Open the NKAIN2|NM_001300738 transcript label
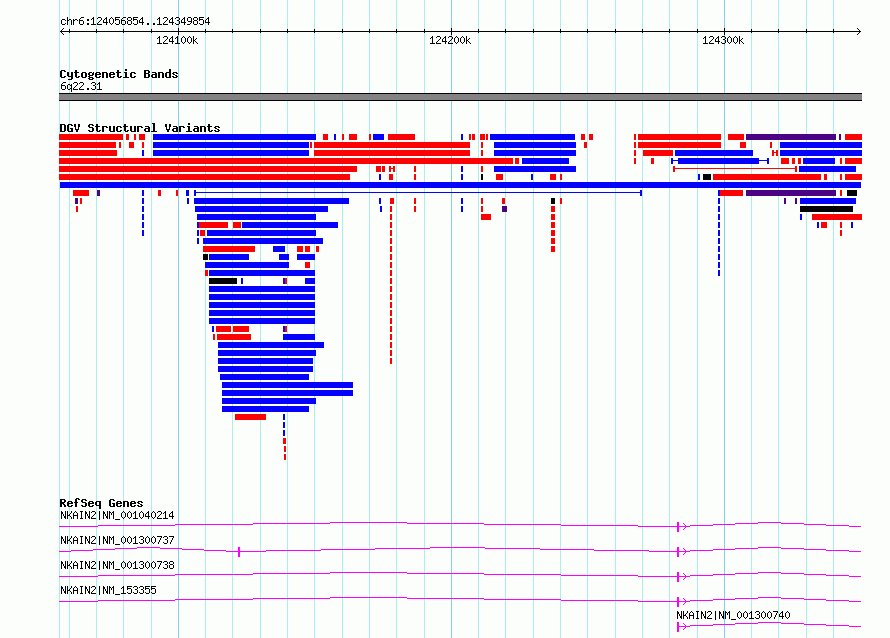The image size is (890, 638). coord(117,565)
